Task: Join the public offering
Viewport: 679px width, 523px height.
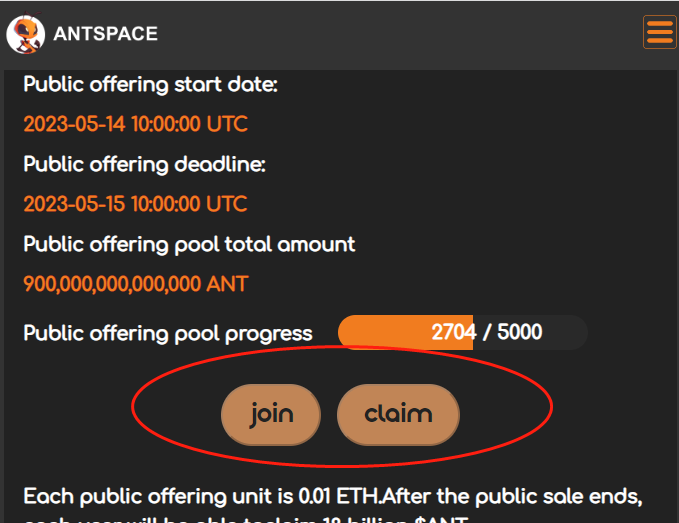Action: tap(271, 414)
